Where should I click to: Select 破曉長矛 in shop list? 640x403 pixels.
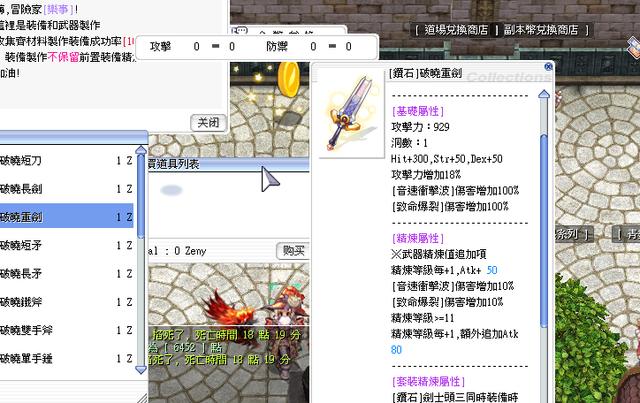pyautogui.click(x=67, y=273)
